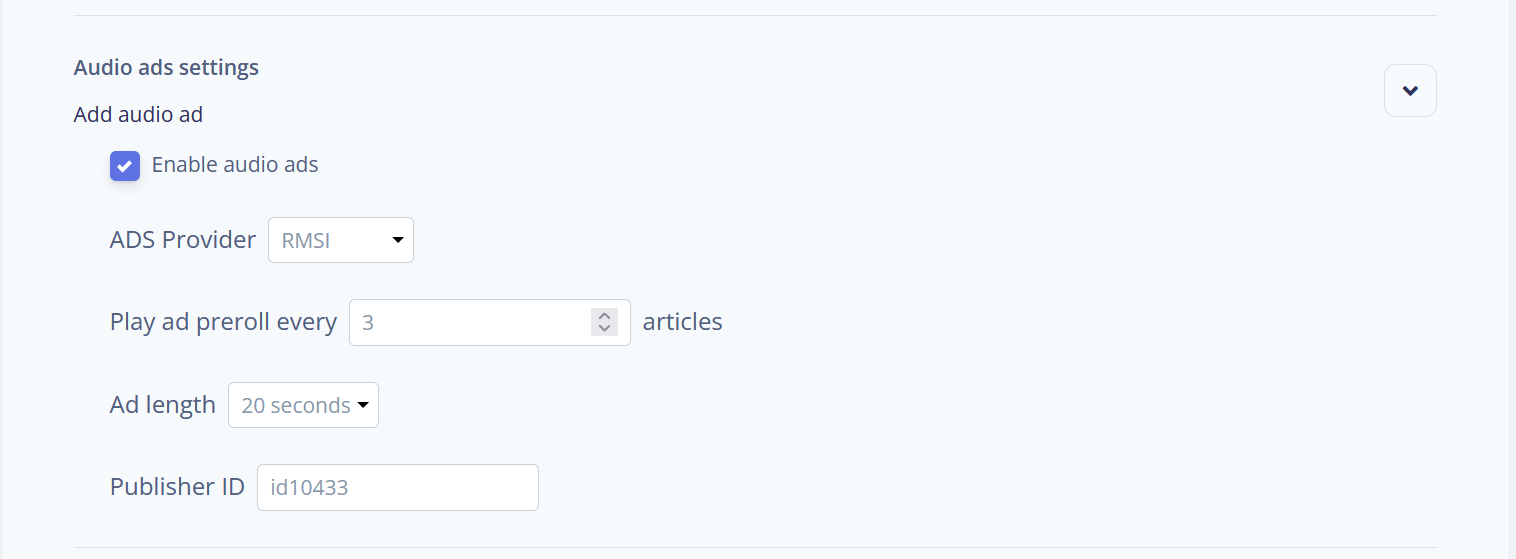Decrease preroll article count with down arrow
This screenshot has height=559, width=1516.
[x=604, y=328]
